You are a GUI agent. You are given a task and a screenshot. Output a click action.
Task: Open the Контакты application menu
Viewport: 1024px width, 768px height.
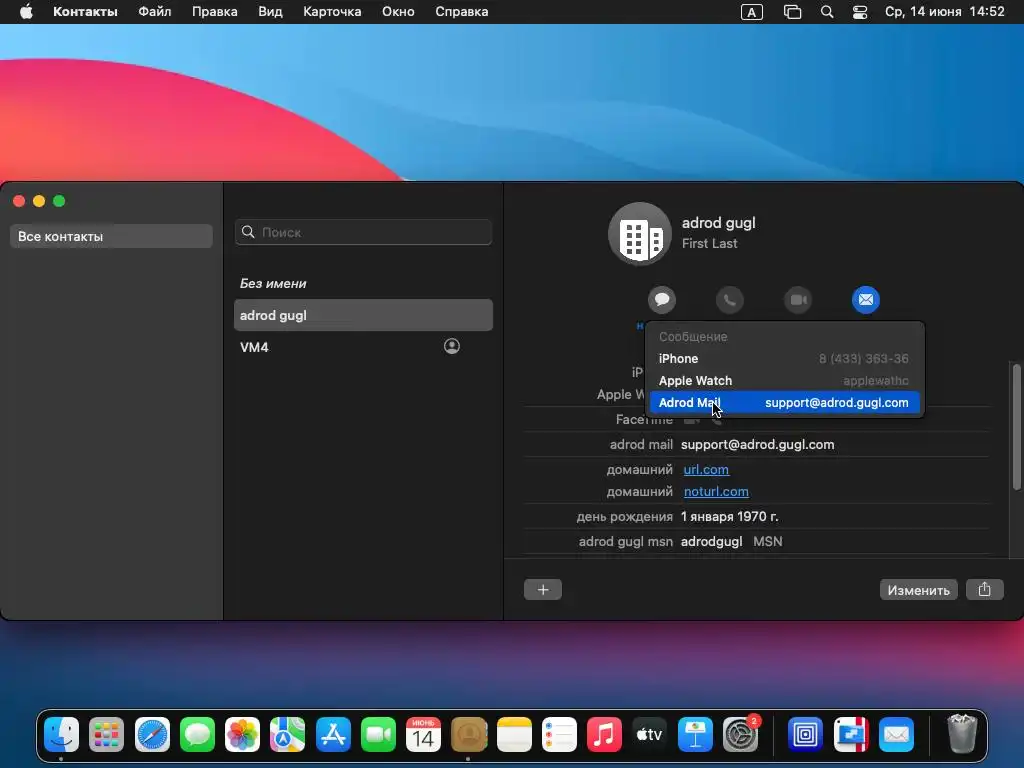(85, 12)
